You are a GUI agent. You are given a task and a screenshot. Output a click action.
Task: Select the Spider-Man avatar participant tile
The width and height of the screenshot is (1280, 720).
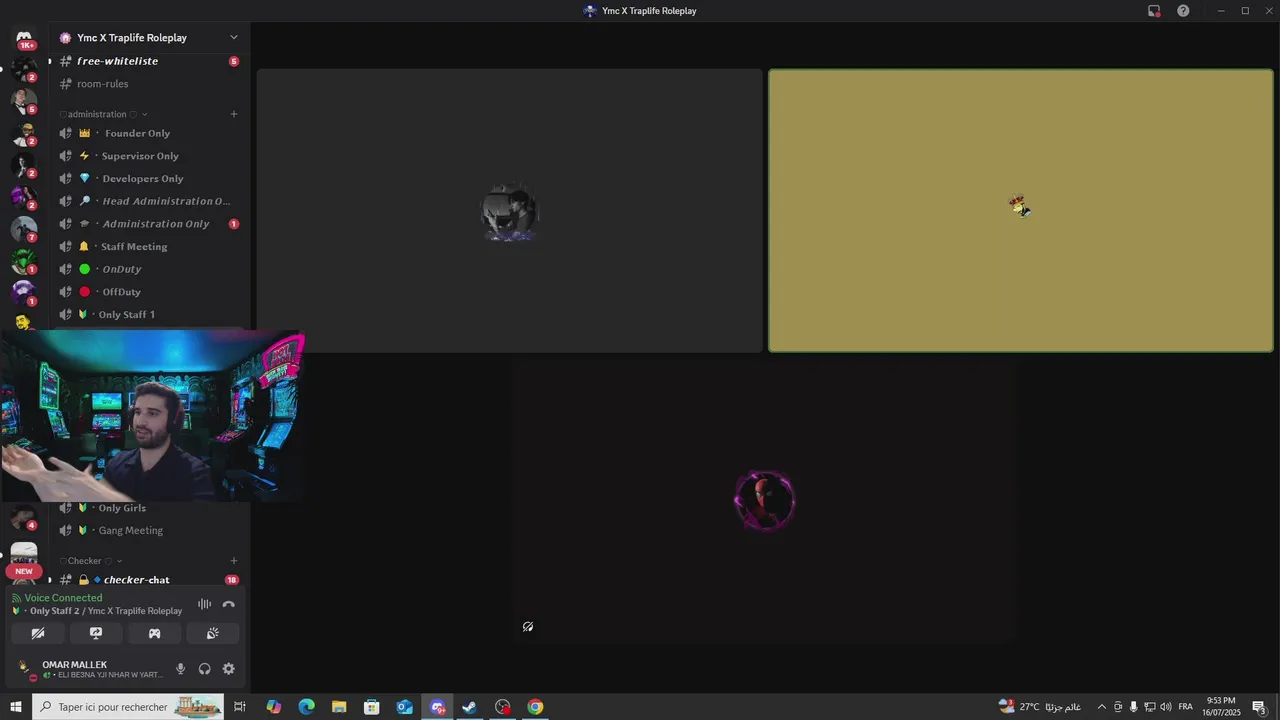pos(765,500)
